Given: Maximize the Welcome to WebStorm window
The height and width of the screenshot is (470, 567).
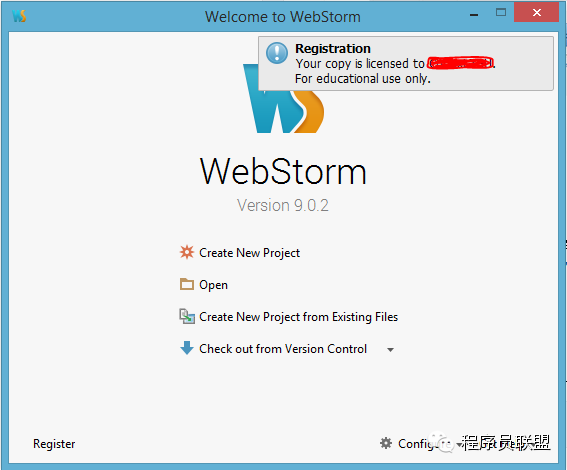Looking at the screenshot, I should (501, 13).
